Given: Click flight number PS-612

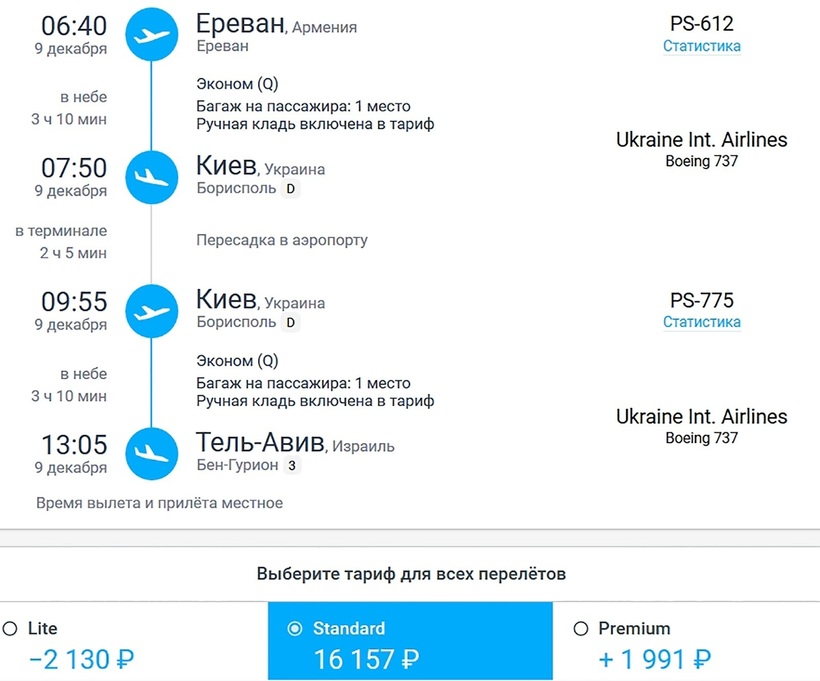Looking at the screenshot, I should [x=701, y=24].
